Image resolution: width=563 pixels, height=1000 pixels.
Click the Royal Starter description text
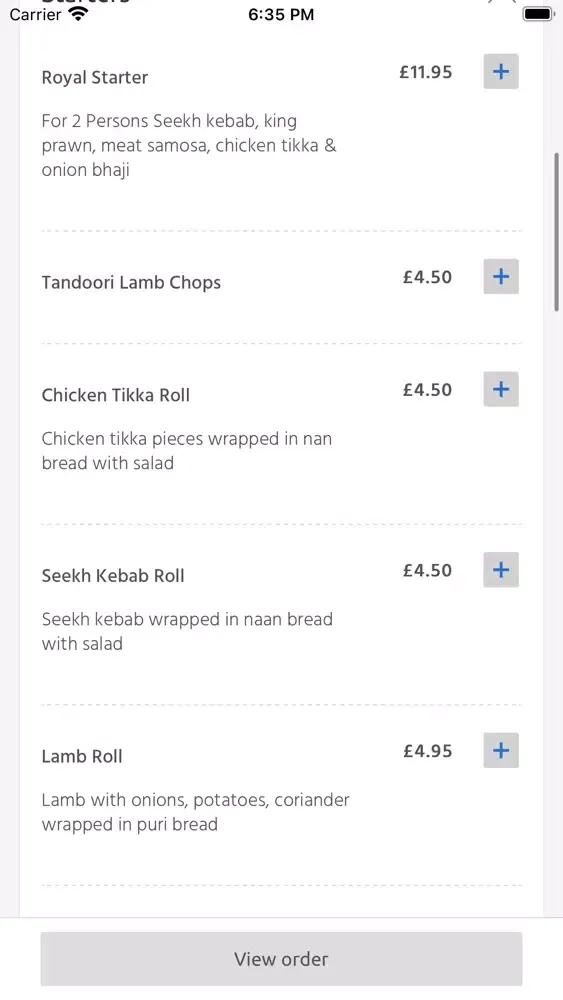pyautogui.click(x=189, y=145)
